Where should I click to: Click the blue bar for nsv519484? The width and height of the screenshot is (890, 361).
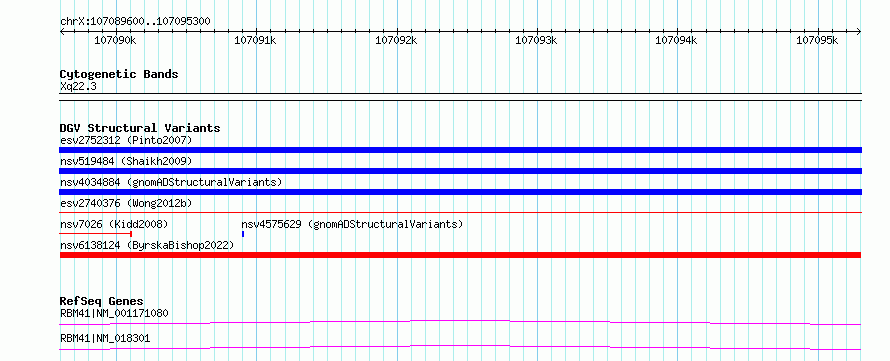(x=460, y=171)
